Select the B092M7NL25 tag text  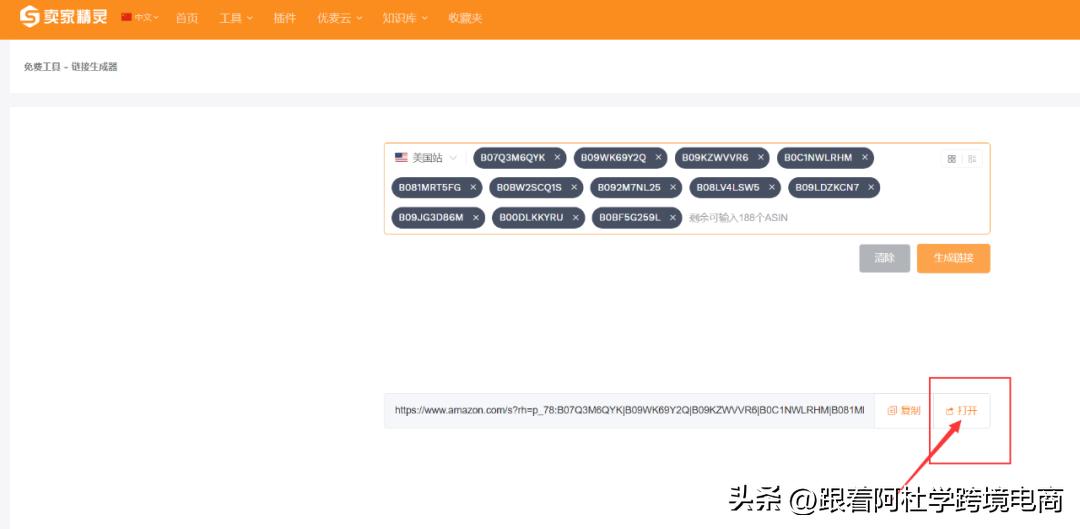tap(629, 187)
